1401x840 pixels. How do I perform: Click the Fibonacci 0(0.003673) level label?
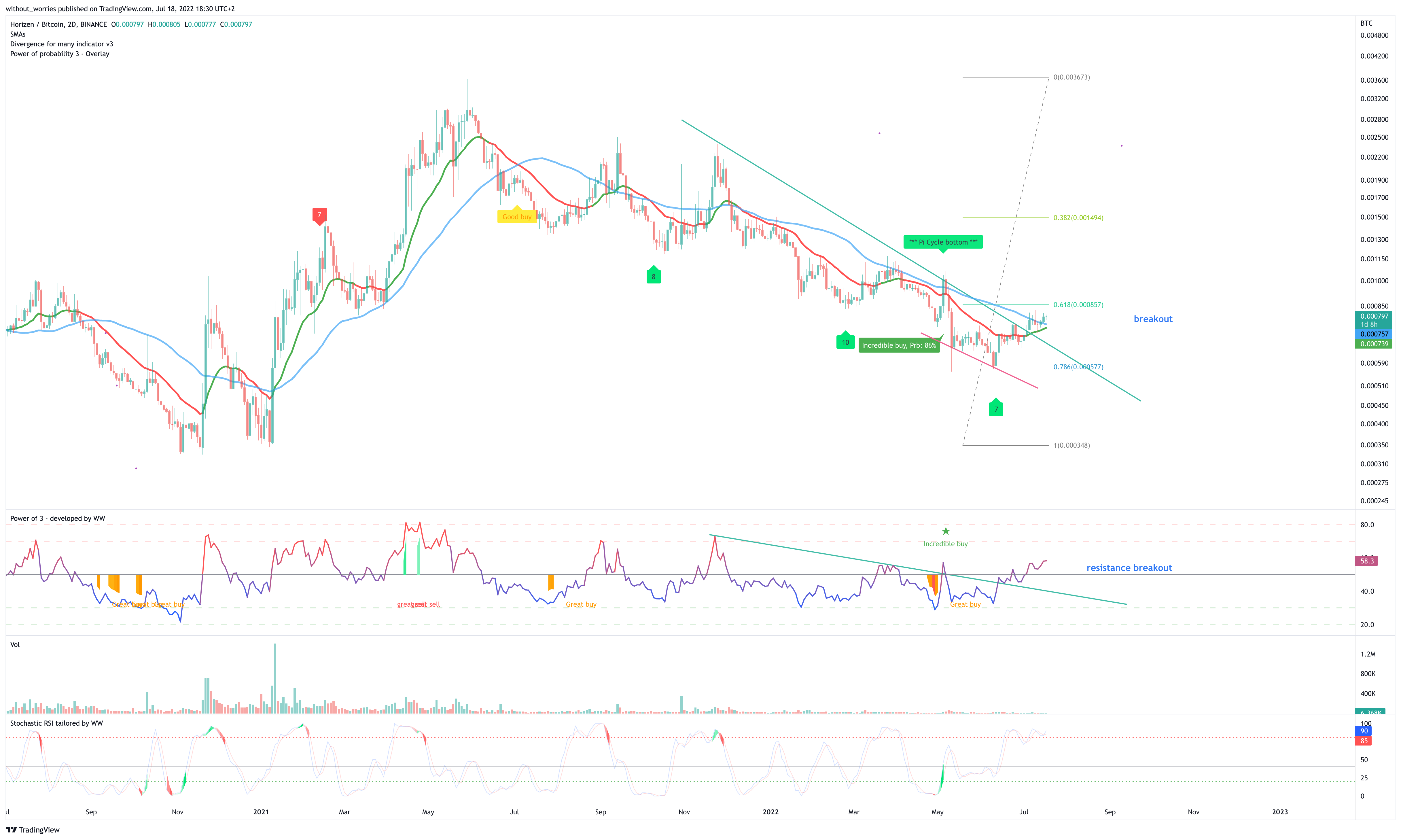tap(1072, 77)
